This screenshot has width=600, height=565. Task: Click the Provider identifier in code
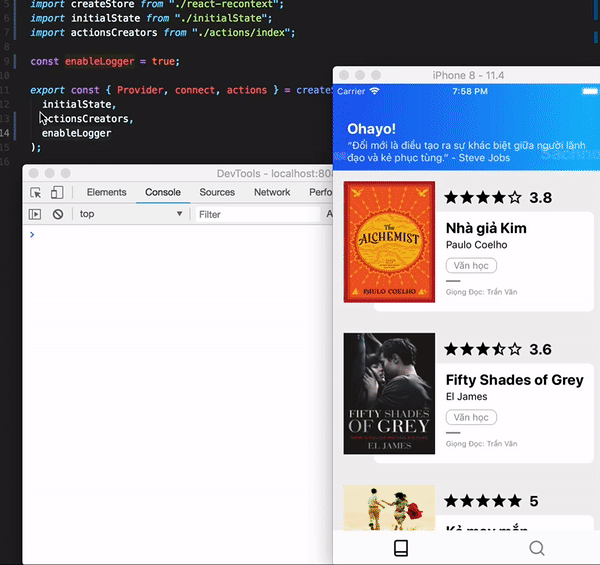click(x=140, y=90)
